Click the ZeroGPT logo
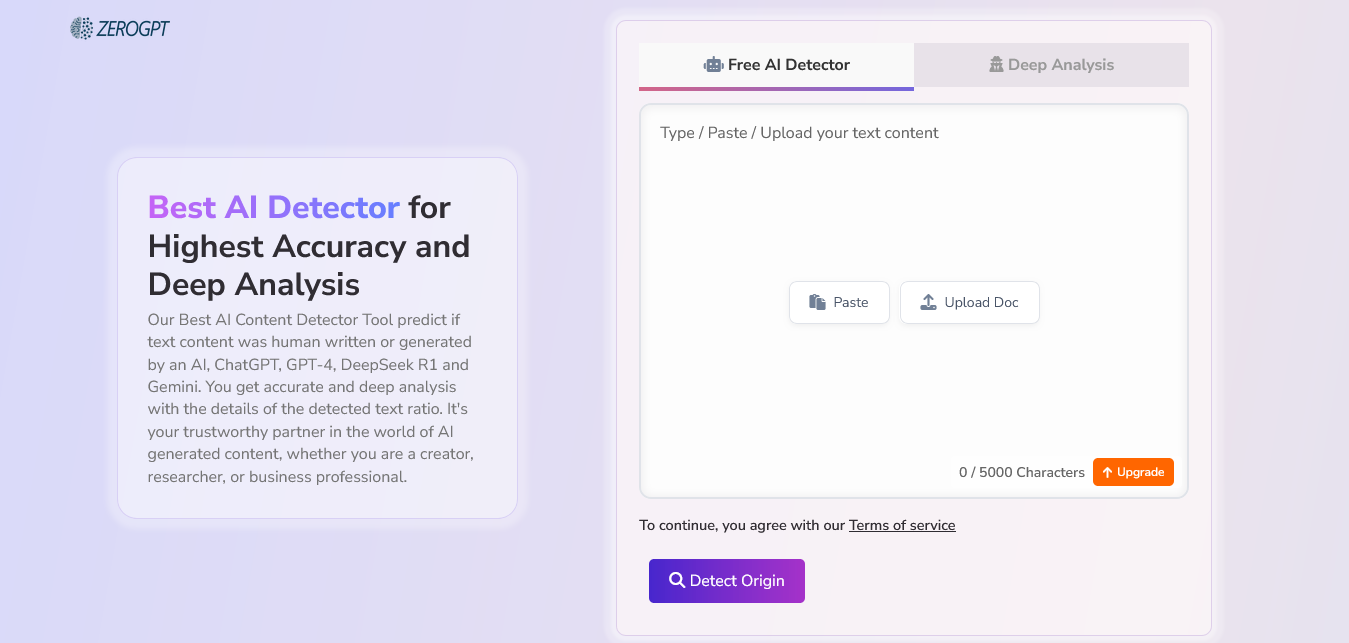1349x643 pixels. click(x=120, y=28)
